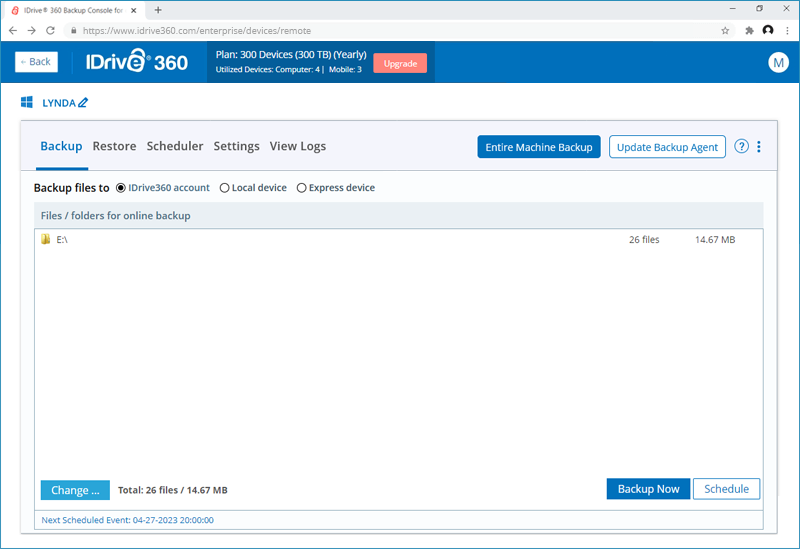Click the E:\ folder icon
The image size is (800, 549).
tap(45, 240)
